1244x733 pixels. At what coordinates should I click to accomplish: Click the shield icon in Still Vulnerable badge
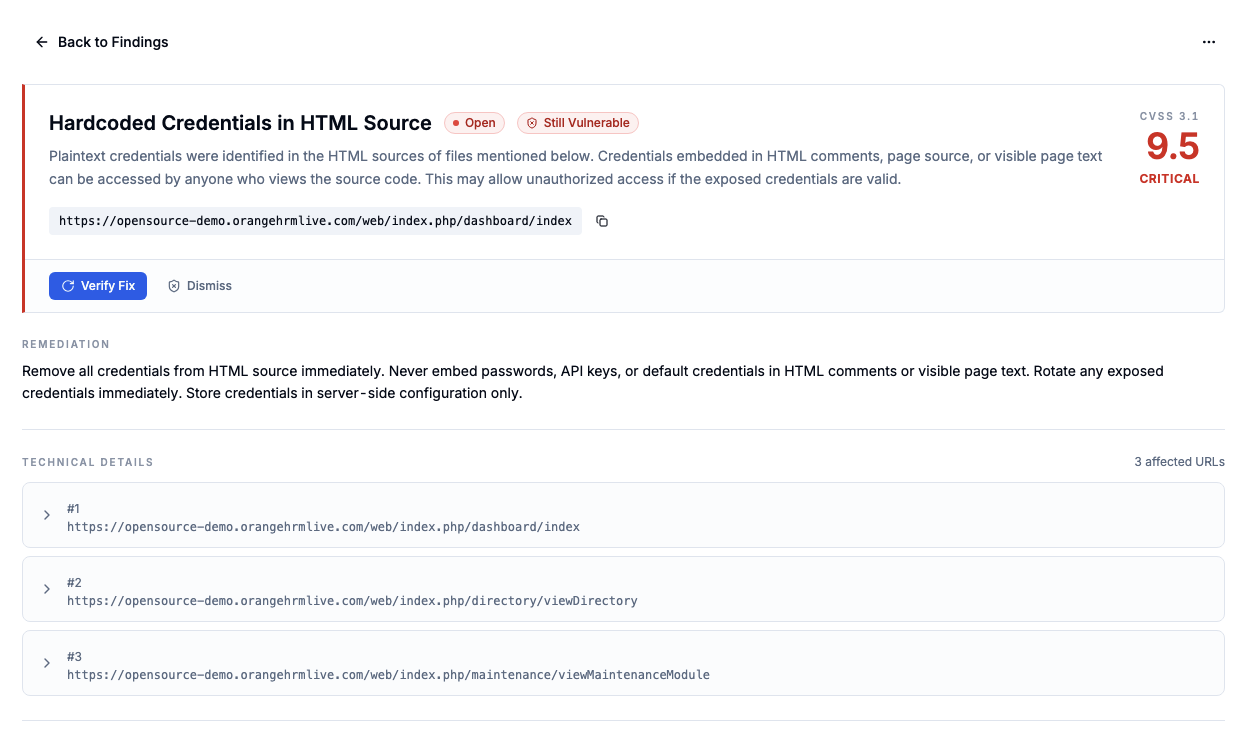pos(532,123)
